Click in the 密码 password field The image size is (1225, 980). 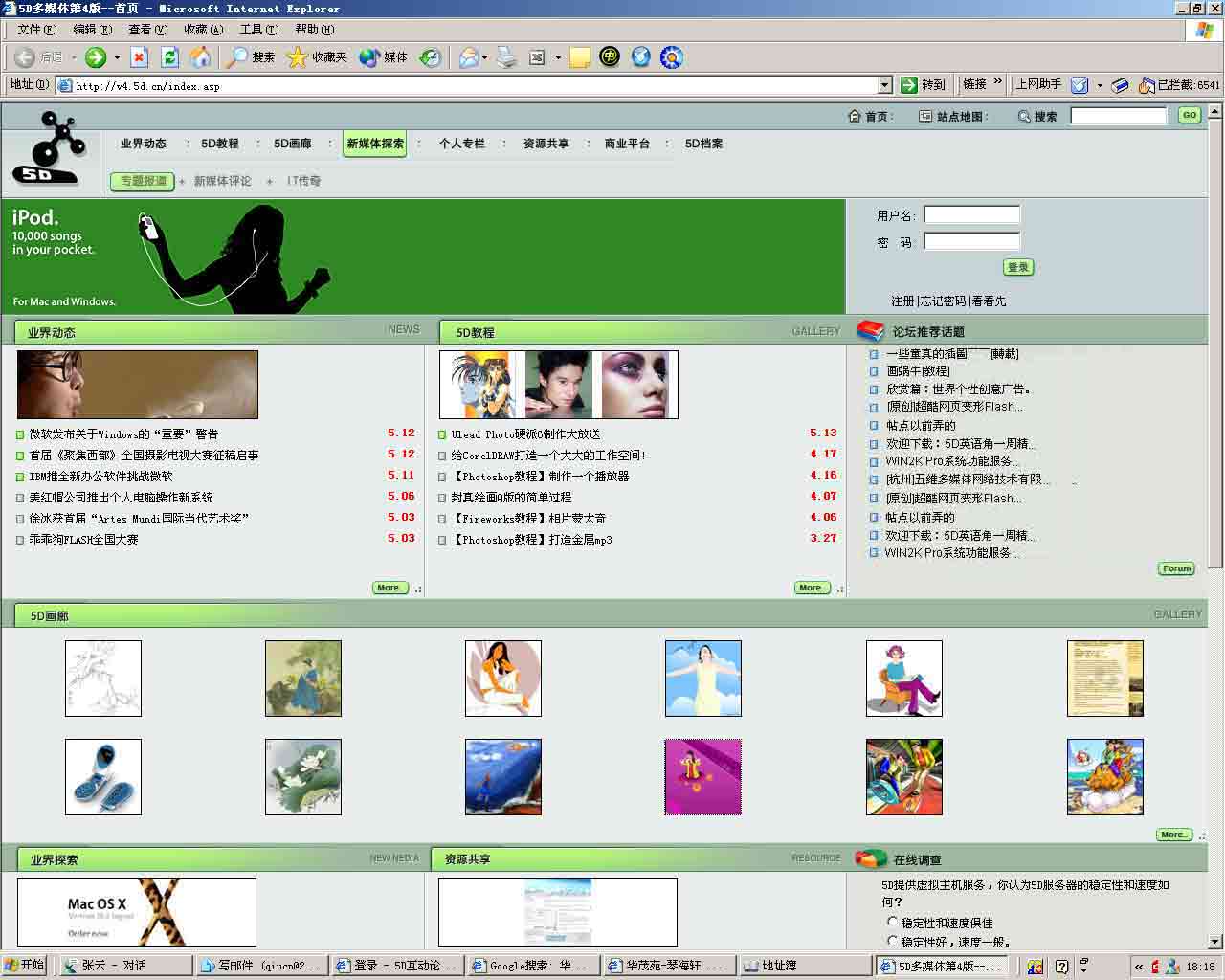pyautogui.click(x=971, y=241)
